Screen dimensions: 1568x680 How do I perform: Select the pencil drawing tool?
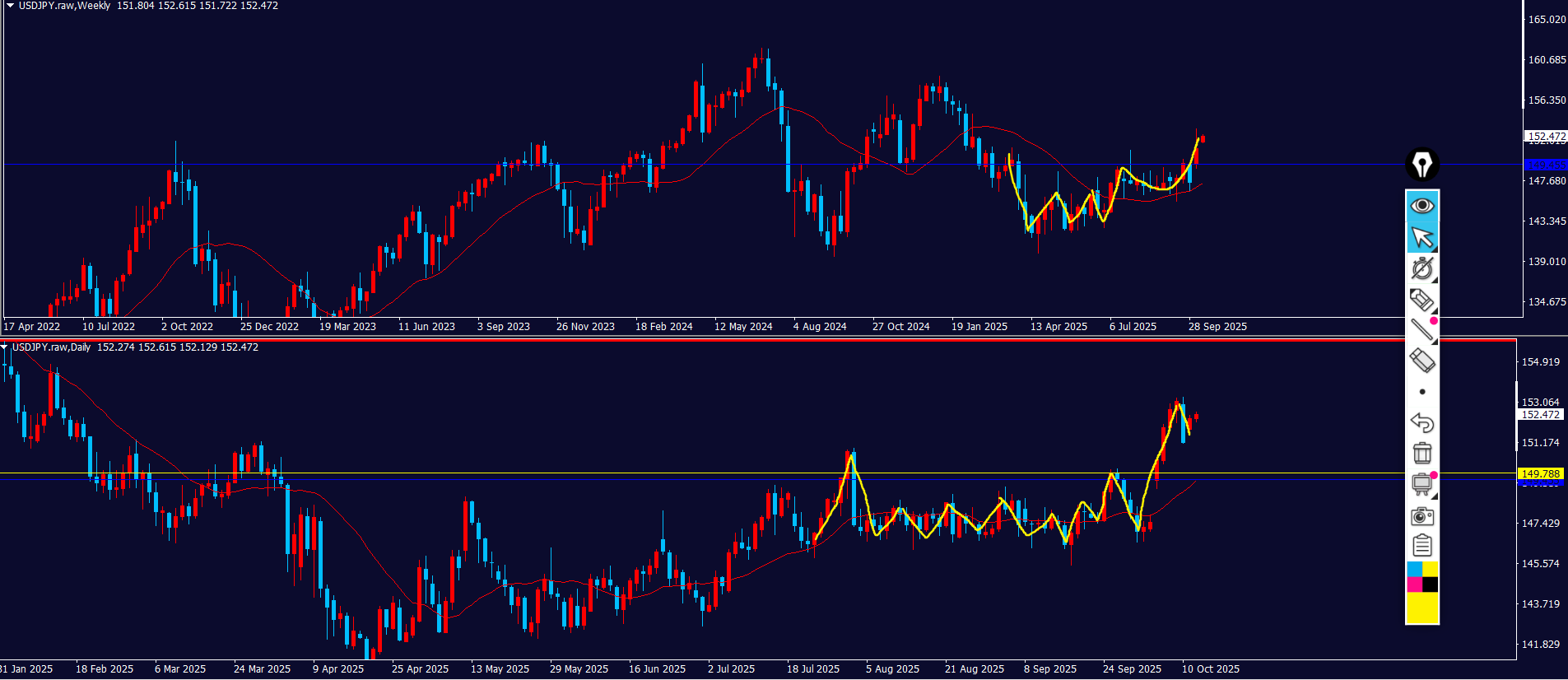click(1421, 300)
